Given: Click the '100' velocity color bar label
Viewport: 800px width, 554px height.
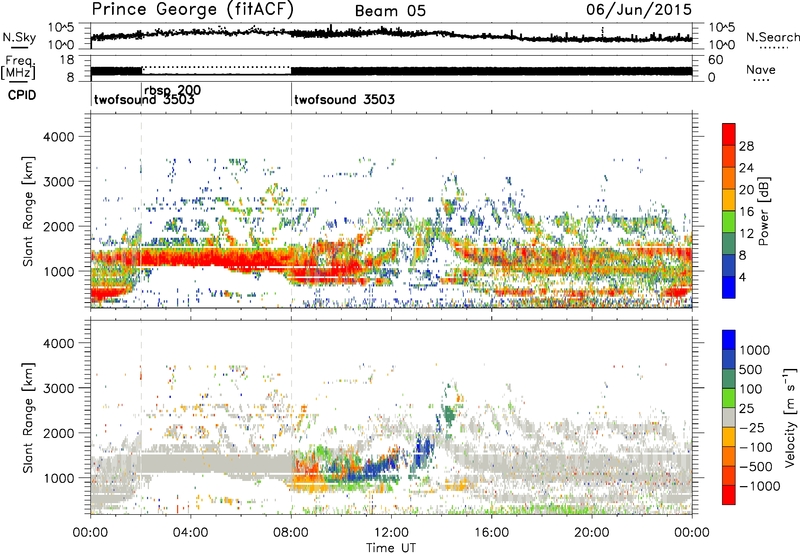Looking at the screenshot, I should (751, 389).
